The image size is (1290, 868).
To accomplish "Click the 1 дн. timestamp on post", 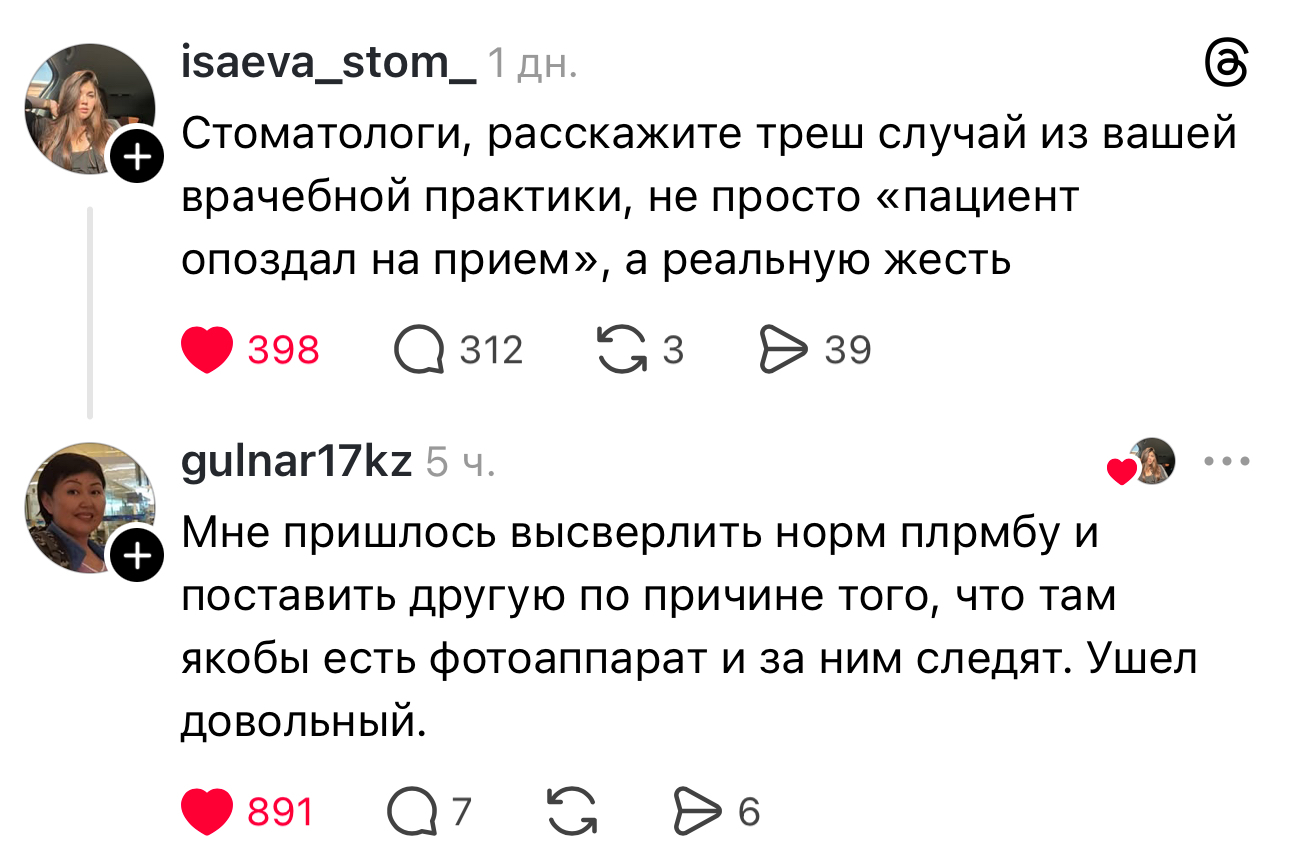I will pyautogui.click(x=532, y=66).
